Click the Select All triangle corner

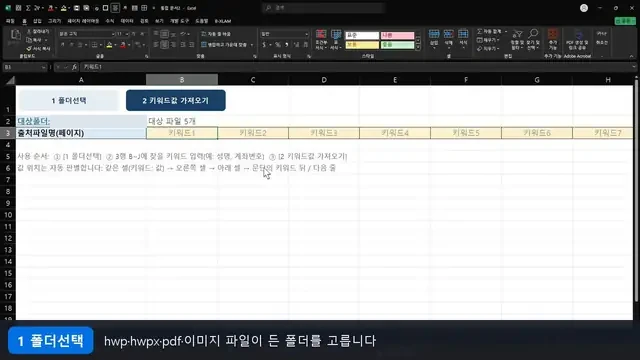pyautogui.click(x=10, y=80)
